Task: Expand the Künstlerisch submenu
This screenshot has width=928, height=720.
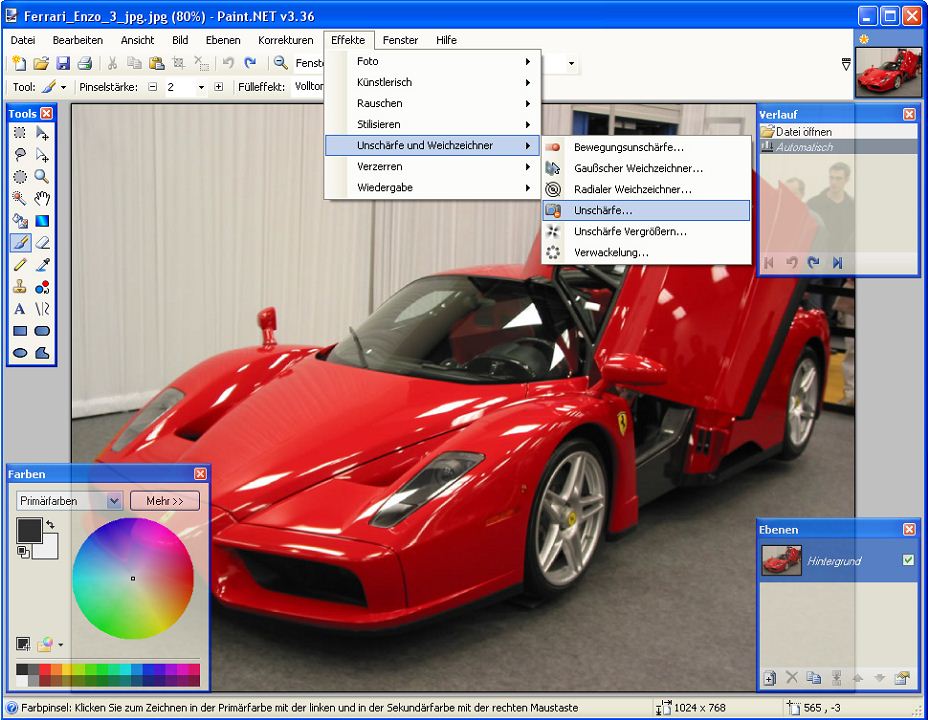Action: coord(433,82)
